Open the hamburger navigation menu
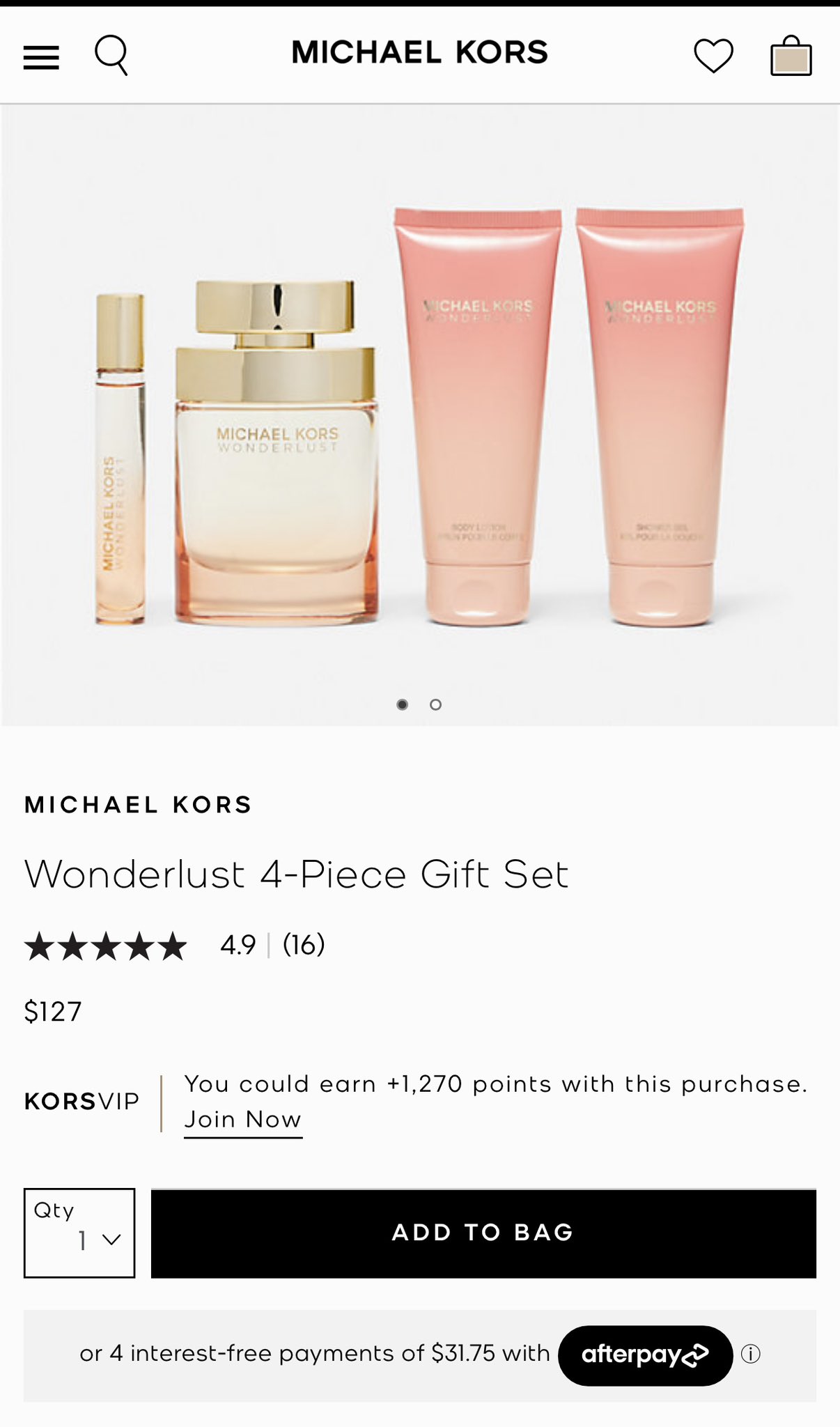The width and height of the screenshot is (840, 1427). (41, 56)
